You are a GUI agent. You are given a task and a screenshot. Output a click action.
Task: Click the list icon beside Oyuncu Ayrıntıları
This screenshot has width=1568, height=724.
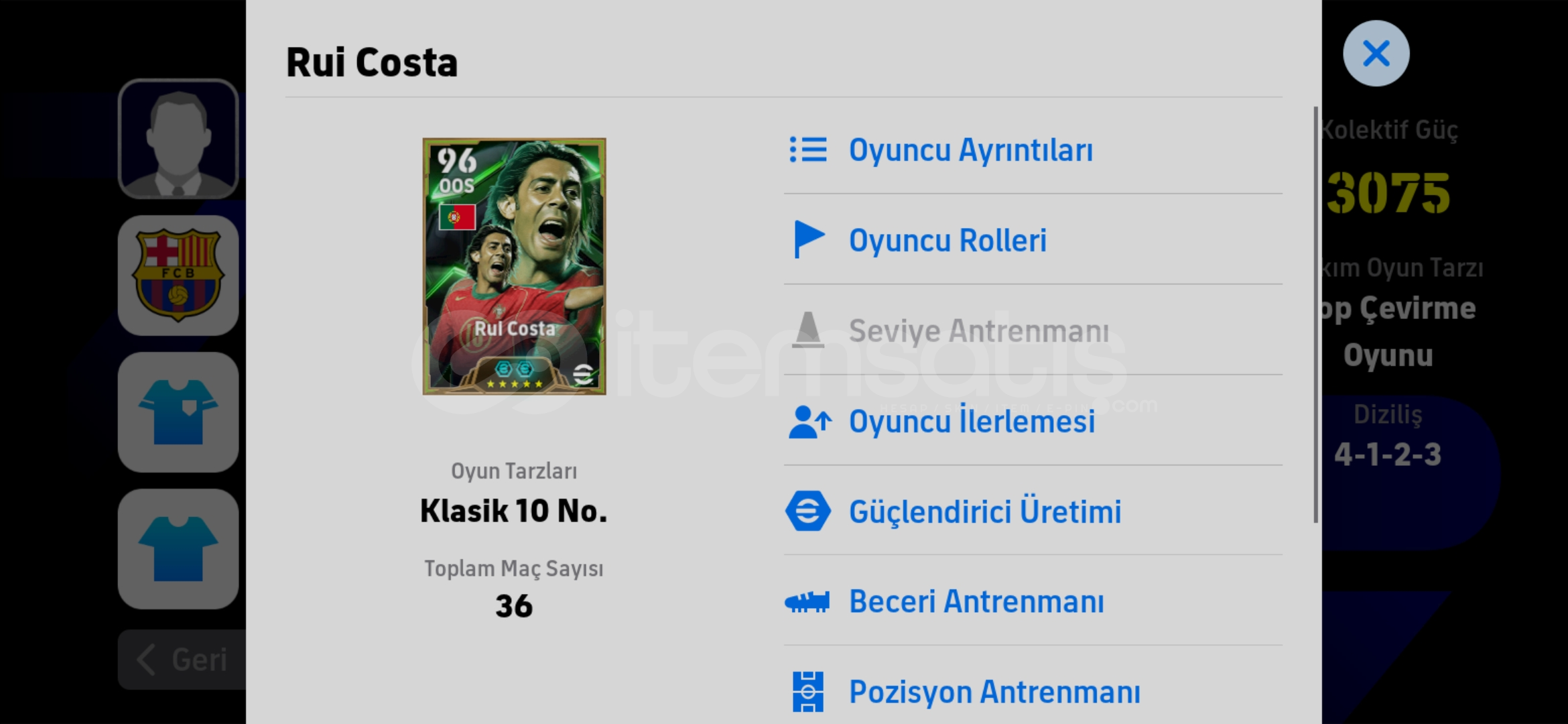(808, 149)
